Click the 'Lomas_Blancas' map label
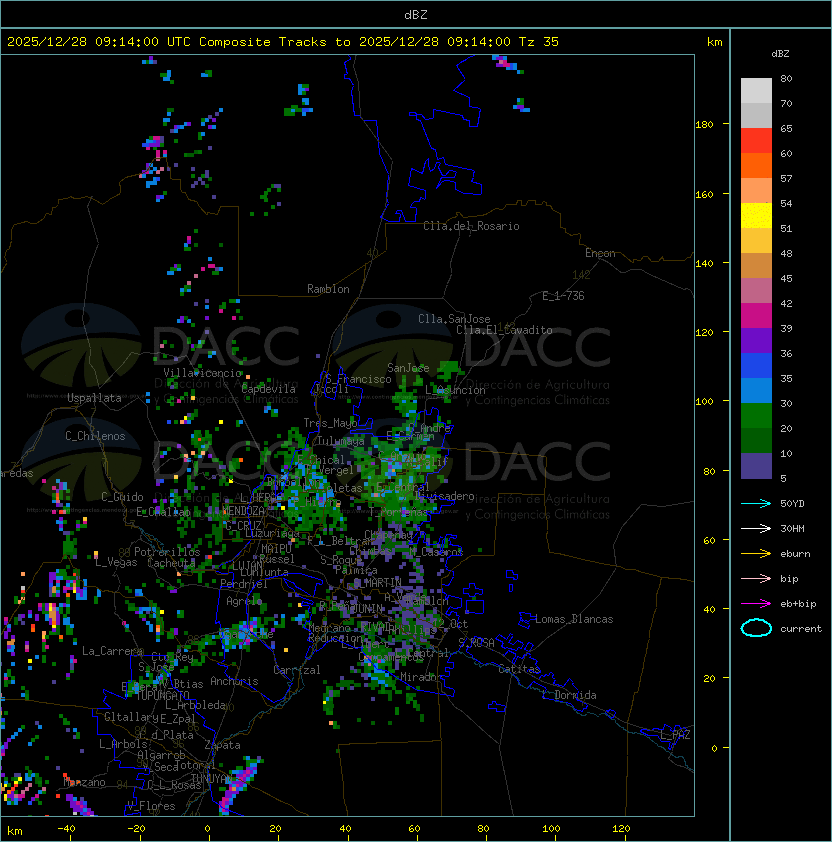Image resolution: width=832 pixels, height=842 pixels. pyautogui.click(x=574, y=619)
